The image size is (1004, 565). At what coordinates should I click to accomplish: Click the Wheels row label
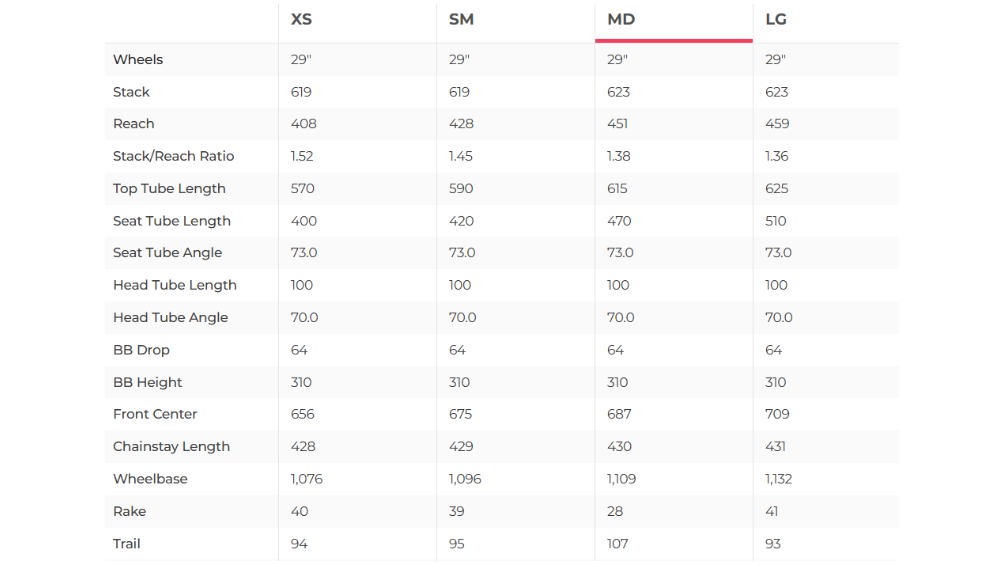click(138, 60)
